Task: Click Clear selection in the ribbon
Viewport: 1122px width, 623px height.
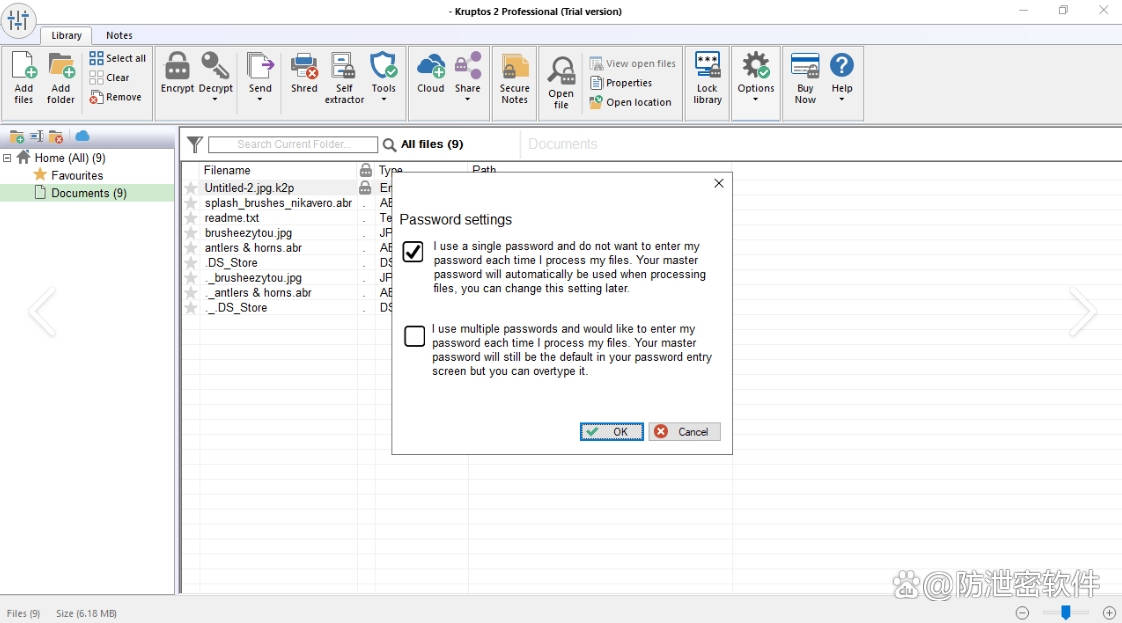Action: pos(109,77)
